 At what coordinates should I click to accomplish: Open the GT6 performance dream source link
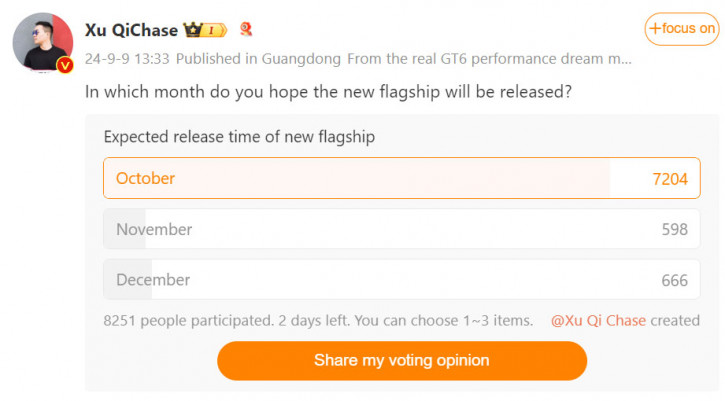click(x=489, y=59)
